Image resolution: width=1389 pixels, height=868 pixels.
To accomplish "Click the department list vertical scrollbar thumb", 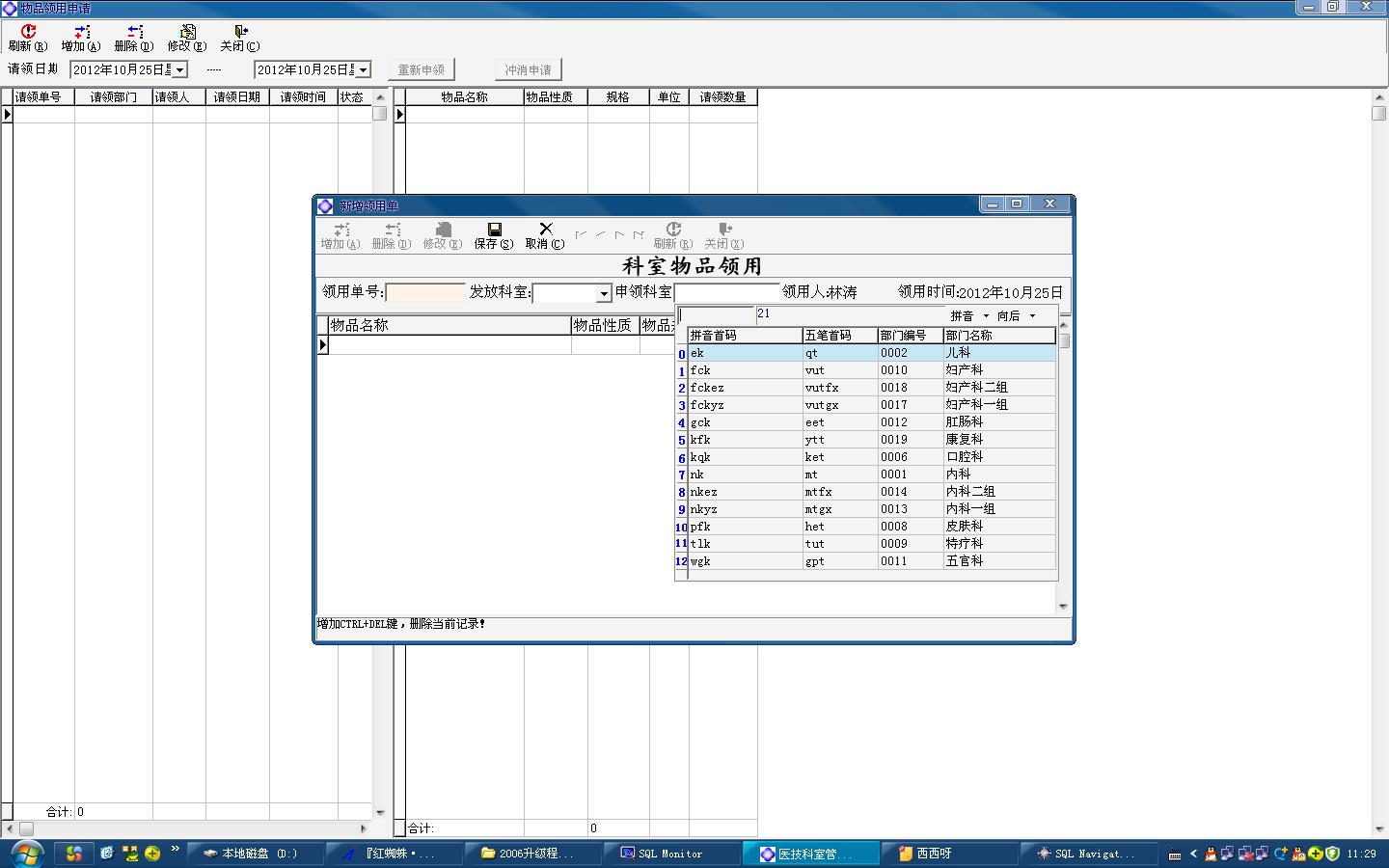I will point(1064,340).
